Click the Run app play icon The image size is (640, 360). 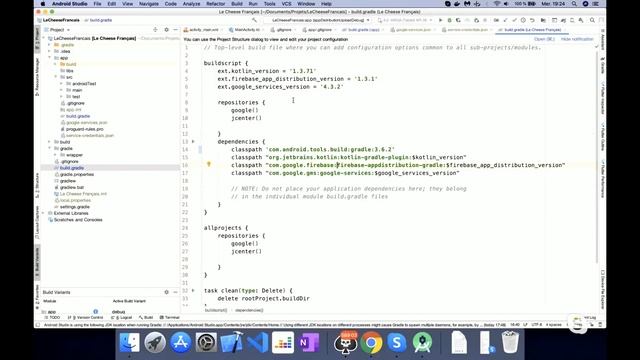pyautogui.click(x=440, y=20)
